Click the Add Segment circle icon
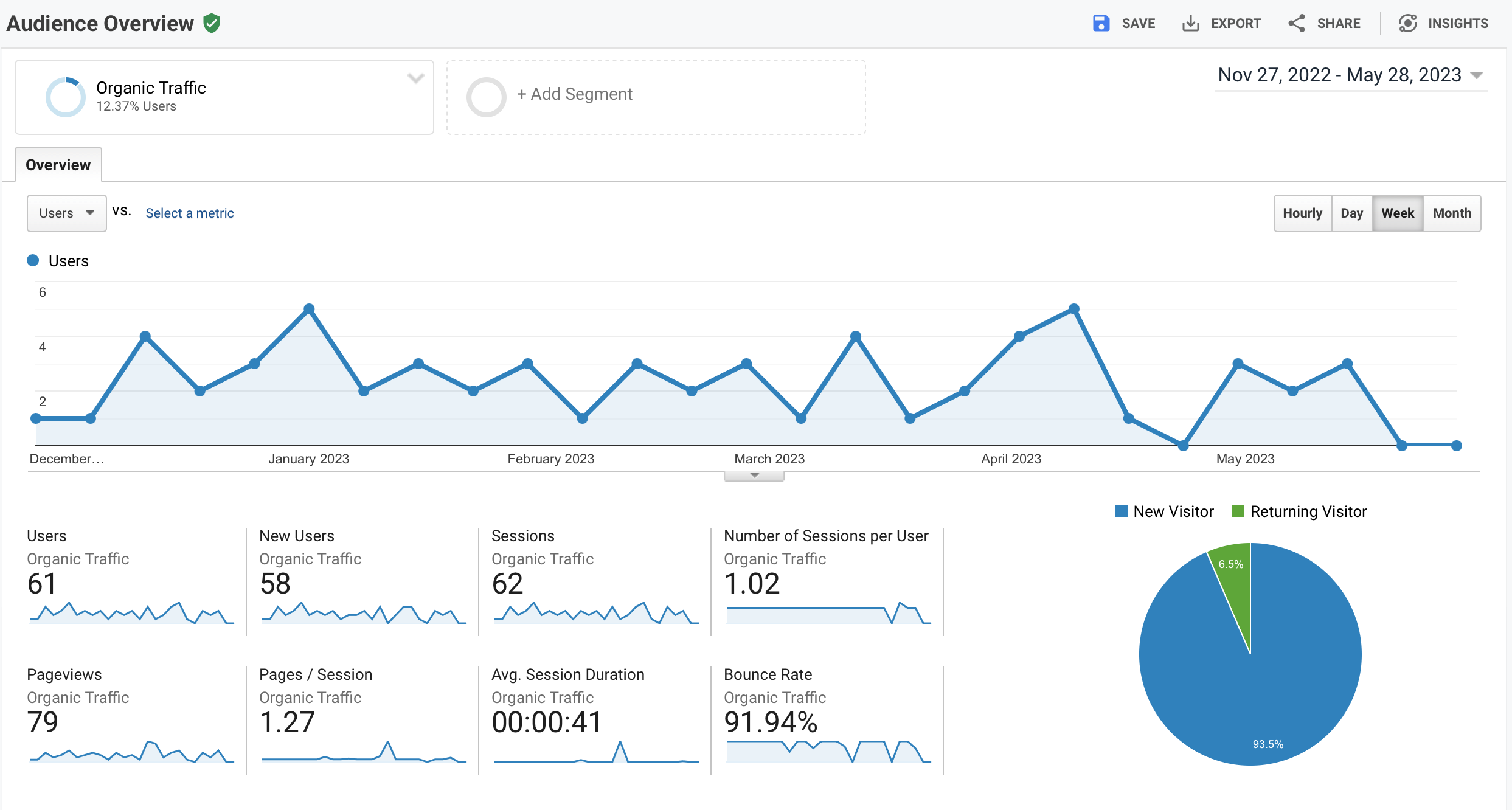This screenshot has width=1512, height=810. 485,95
